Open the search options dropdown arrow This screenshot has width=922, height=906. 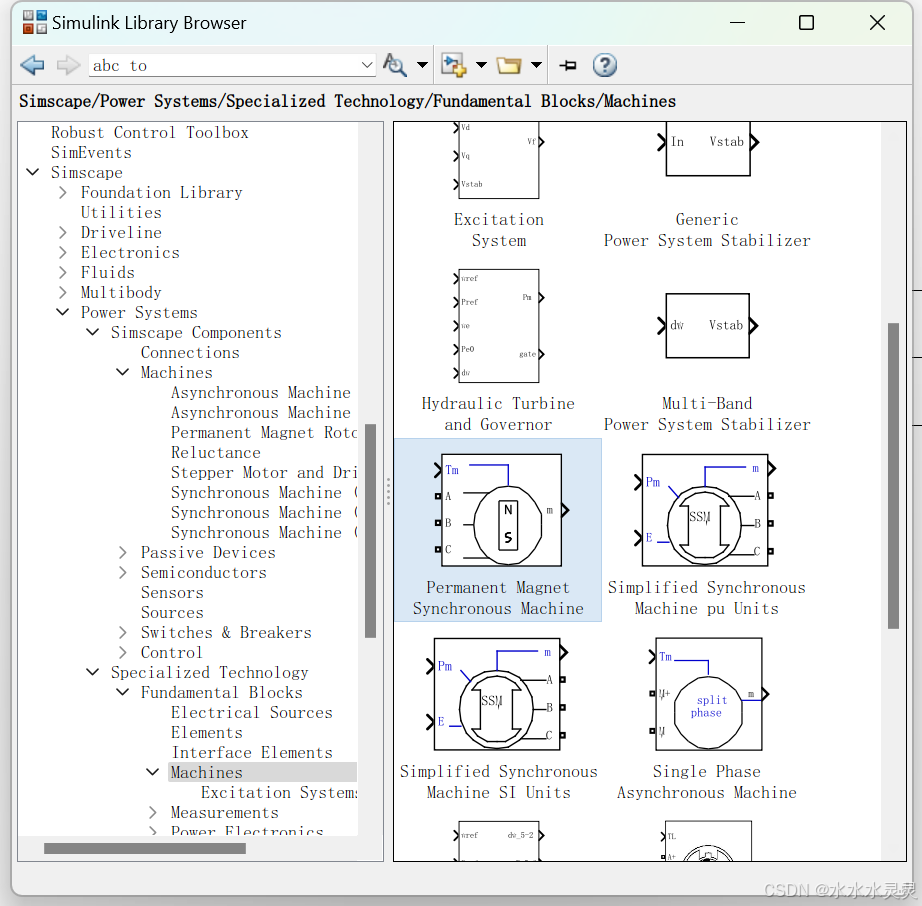click(x=422, y=65)
